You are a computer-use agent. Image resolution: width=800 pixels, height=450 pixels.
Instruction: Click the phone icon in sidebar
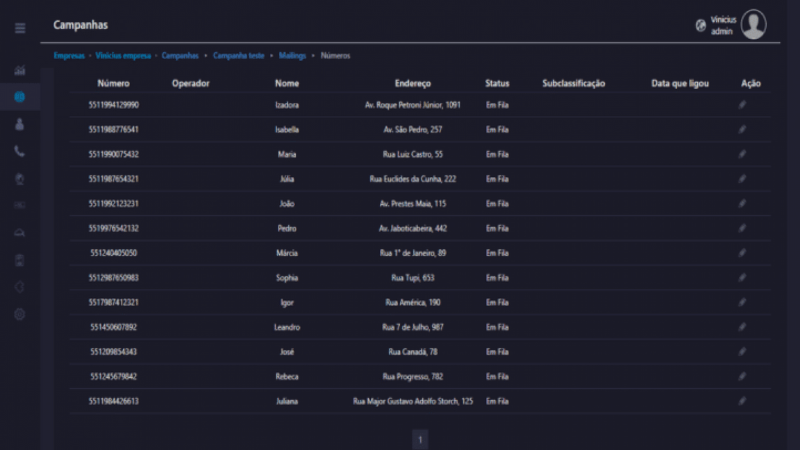(20, 152)
